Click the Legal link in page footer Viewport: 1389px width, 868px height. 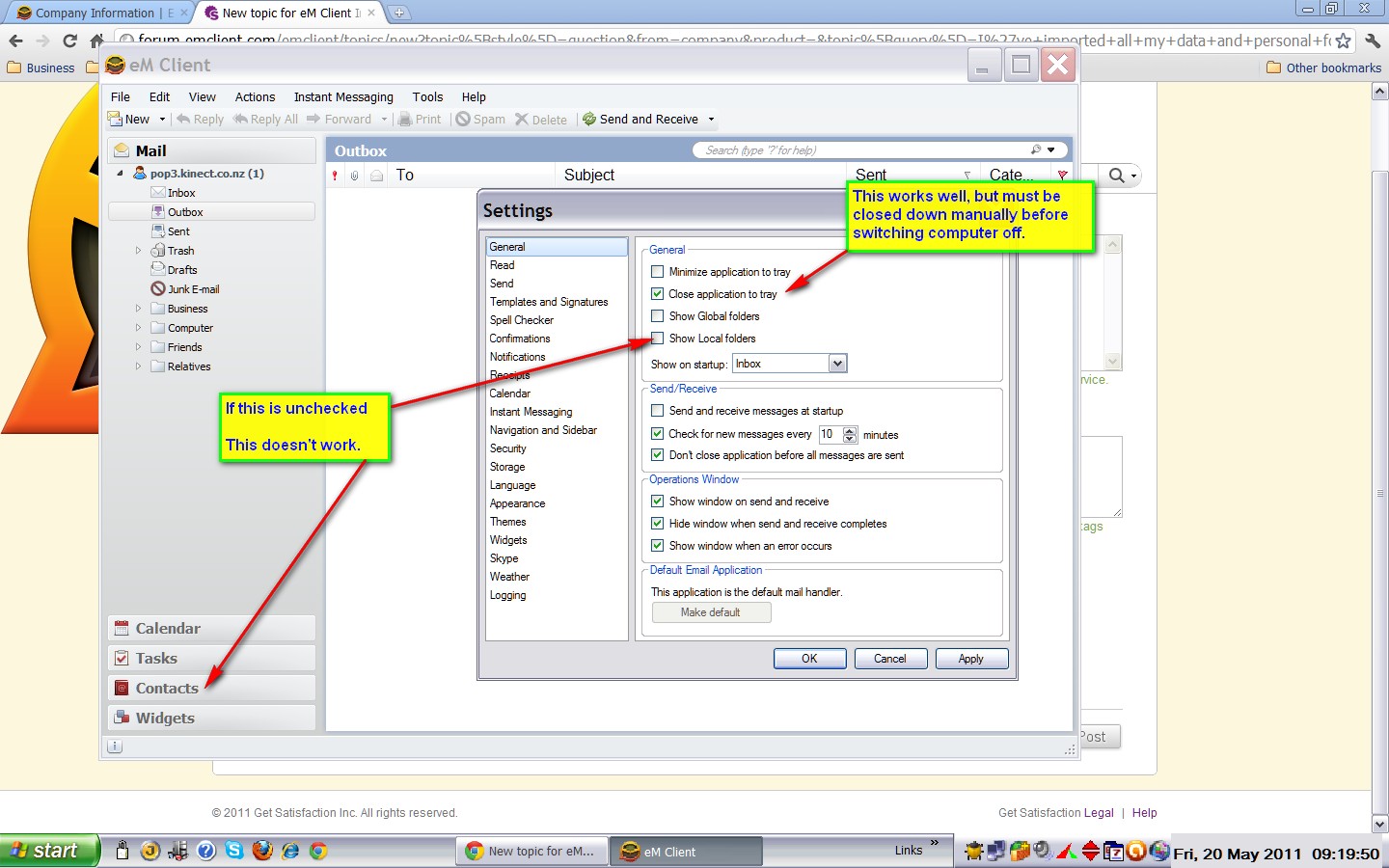[x=1099, y=813]
